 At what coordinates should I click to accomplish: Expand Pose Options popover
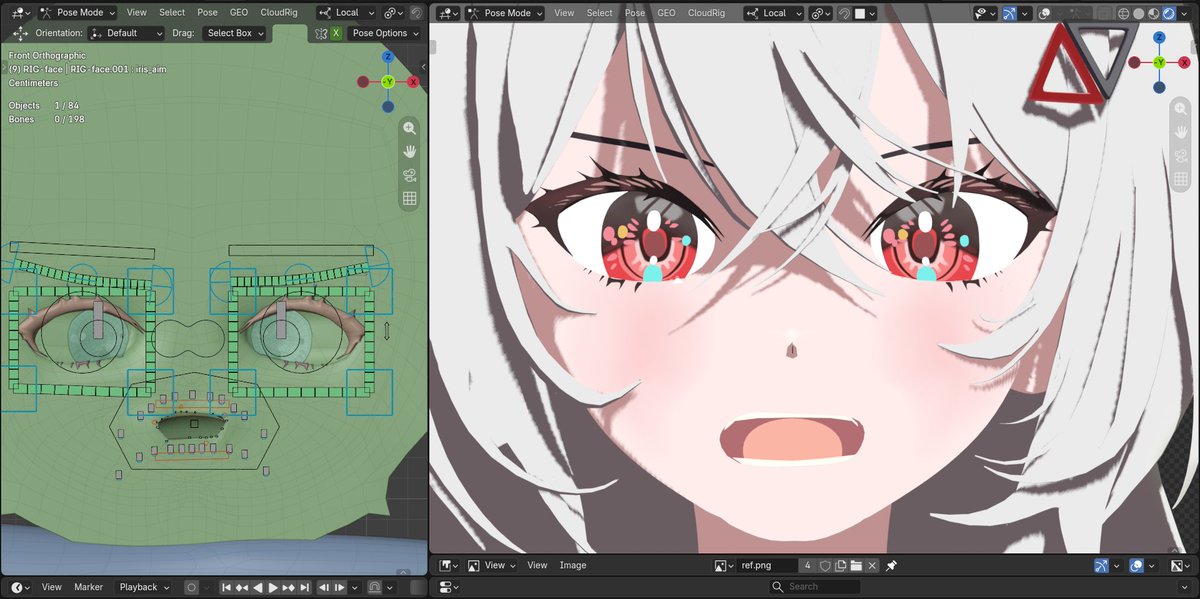pos(385,33)
